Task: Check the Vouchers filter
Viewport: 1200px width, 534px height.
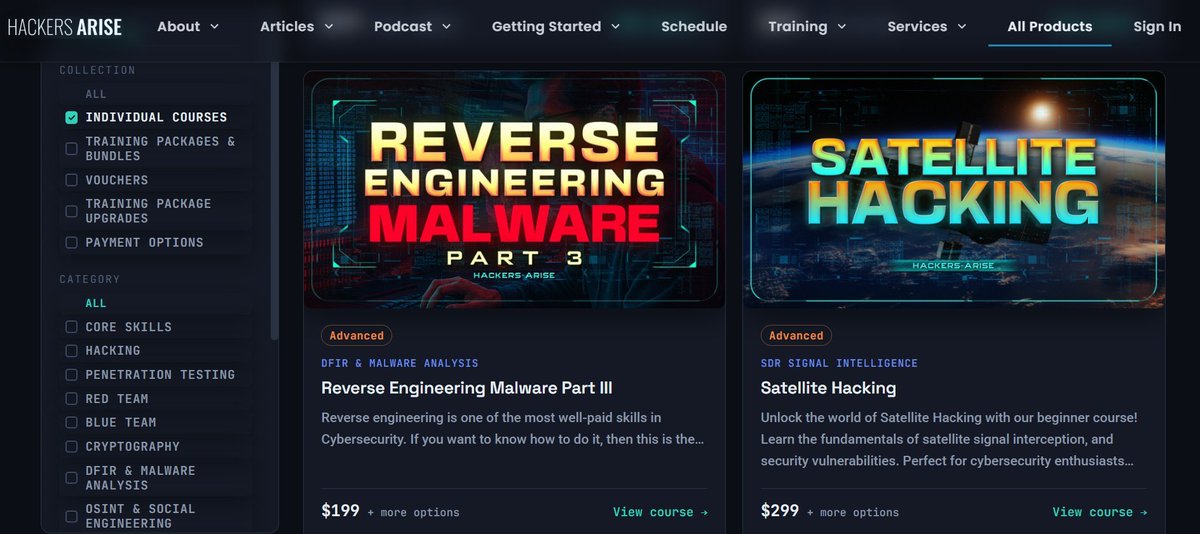Action: pyautogui.click(x=71, y=180)
